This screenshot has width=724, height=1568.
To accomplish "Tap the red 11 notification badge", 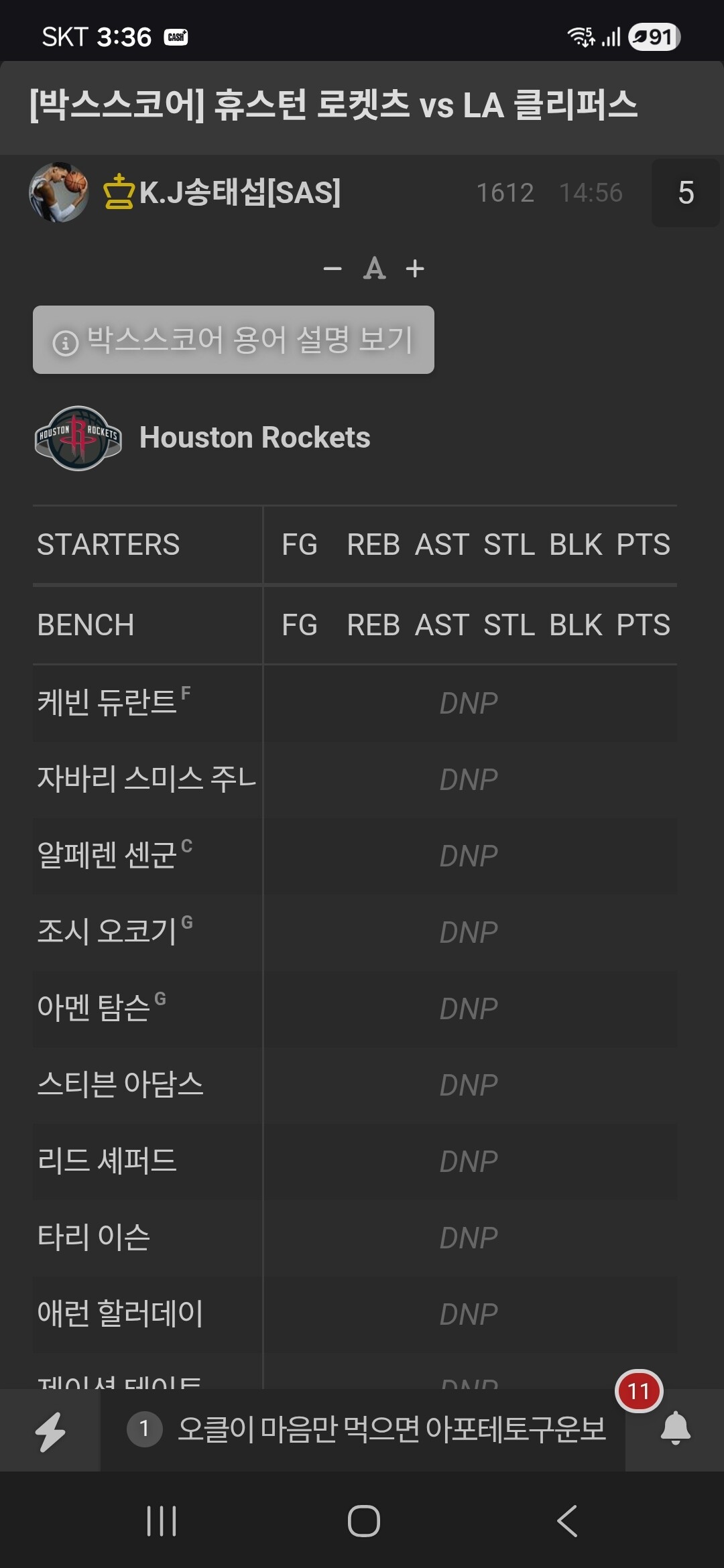I will coord(638,1391).
